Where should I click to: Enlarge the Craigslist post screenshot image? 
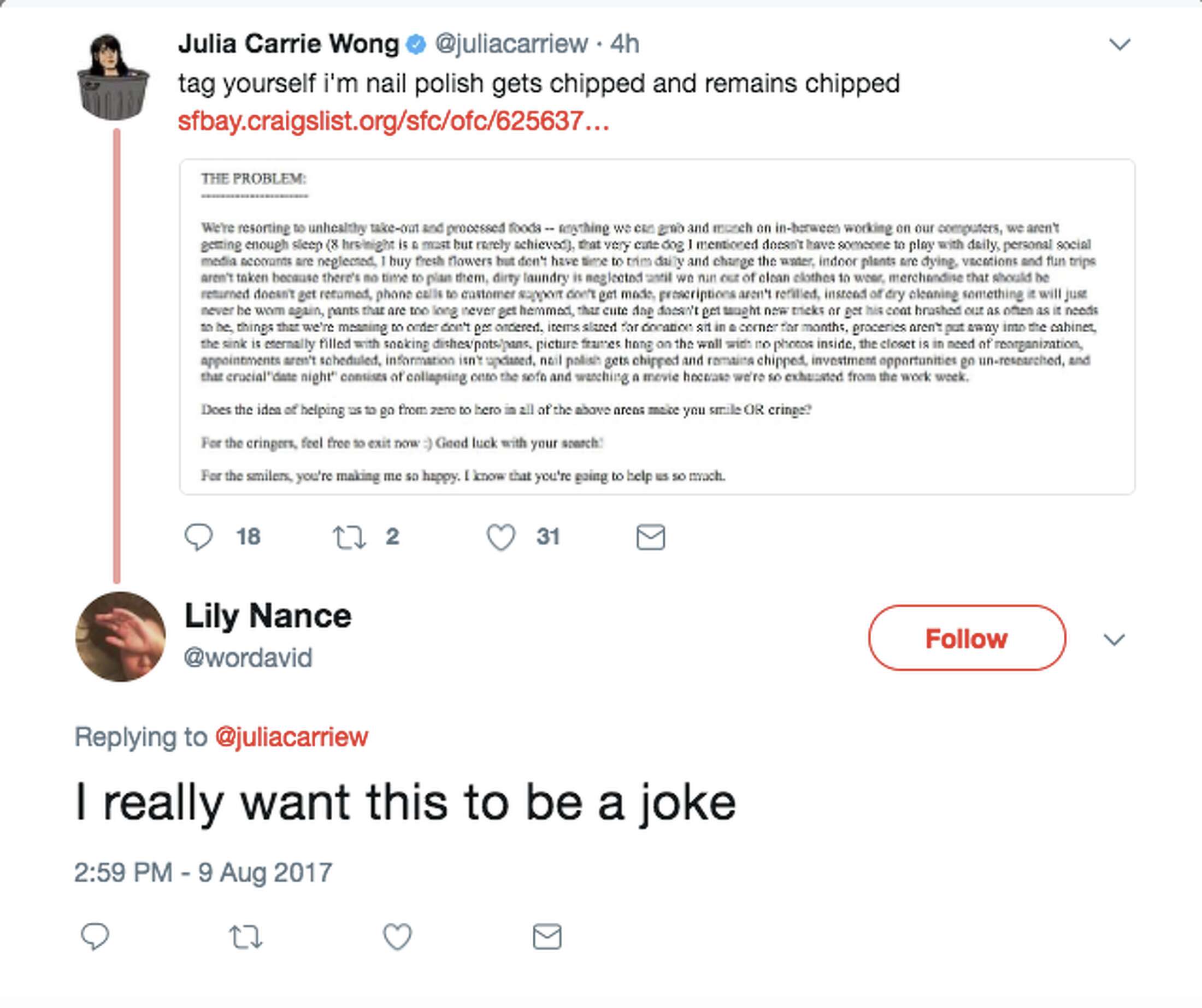[657, 326]
